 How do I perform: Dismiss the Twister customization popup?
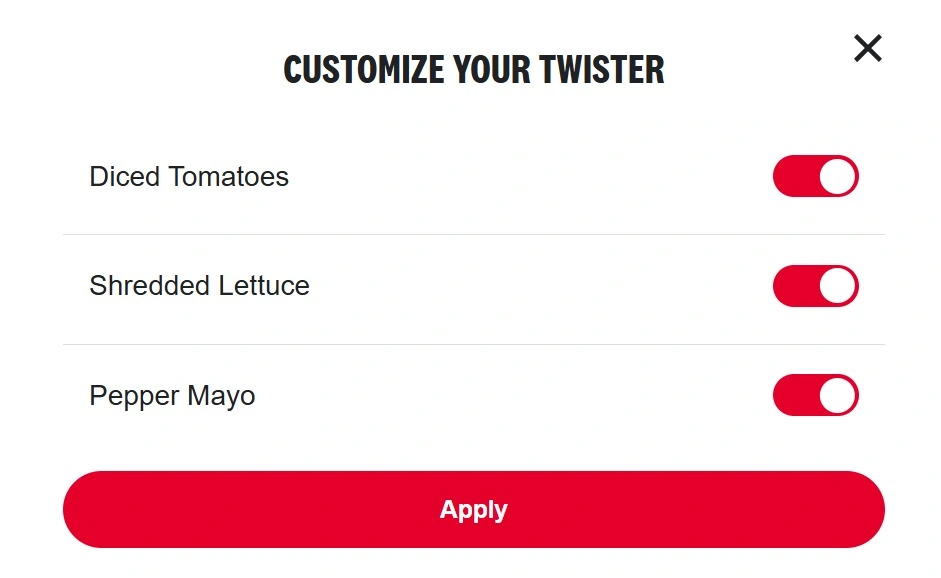[x=867, y=48]
